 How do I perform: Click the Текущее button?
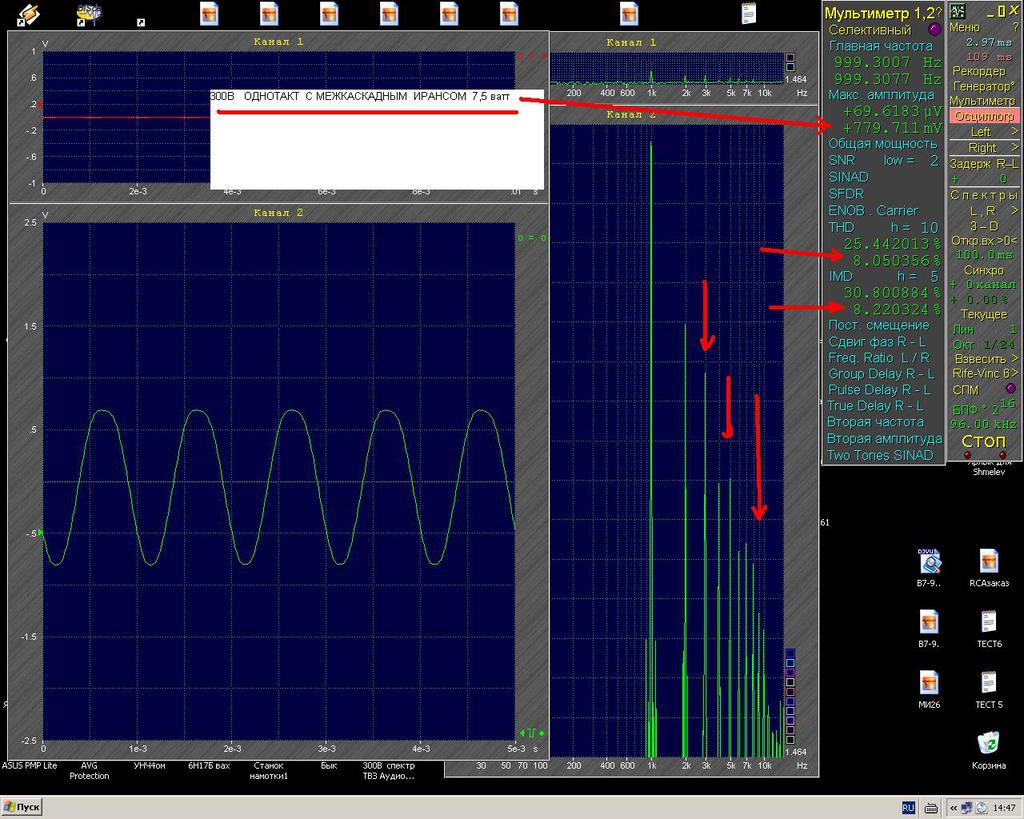point(984,314)
